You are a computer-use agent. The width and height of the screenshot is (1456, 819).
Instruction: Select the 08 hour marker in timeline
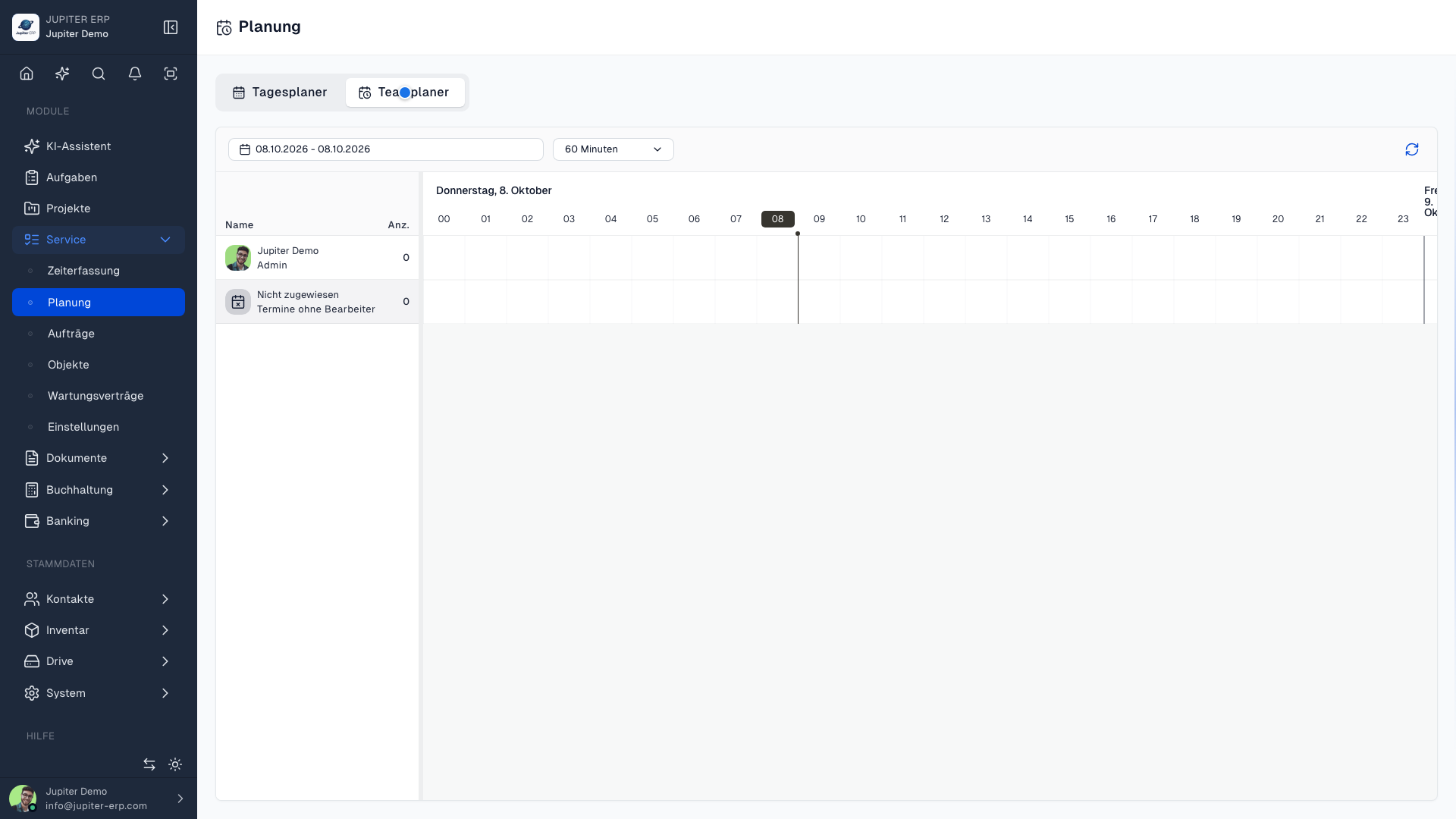777,219
